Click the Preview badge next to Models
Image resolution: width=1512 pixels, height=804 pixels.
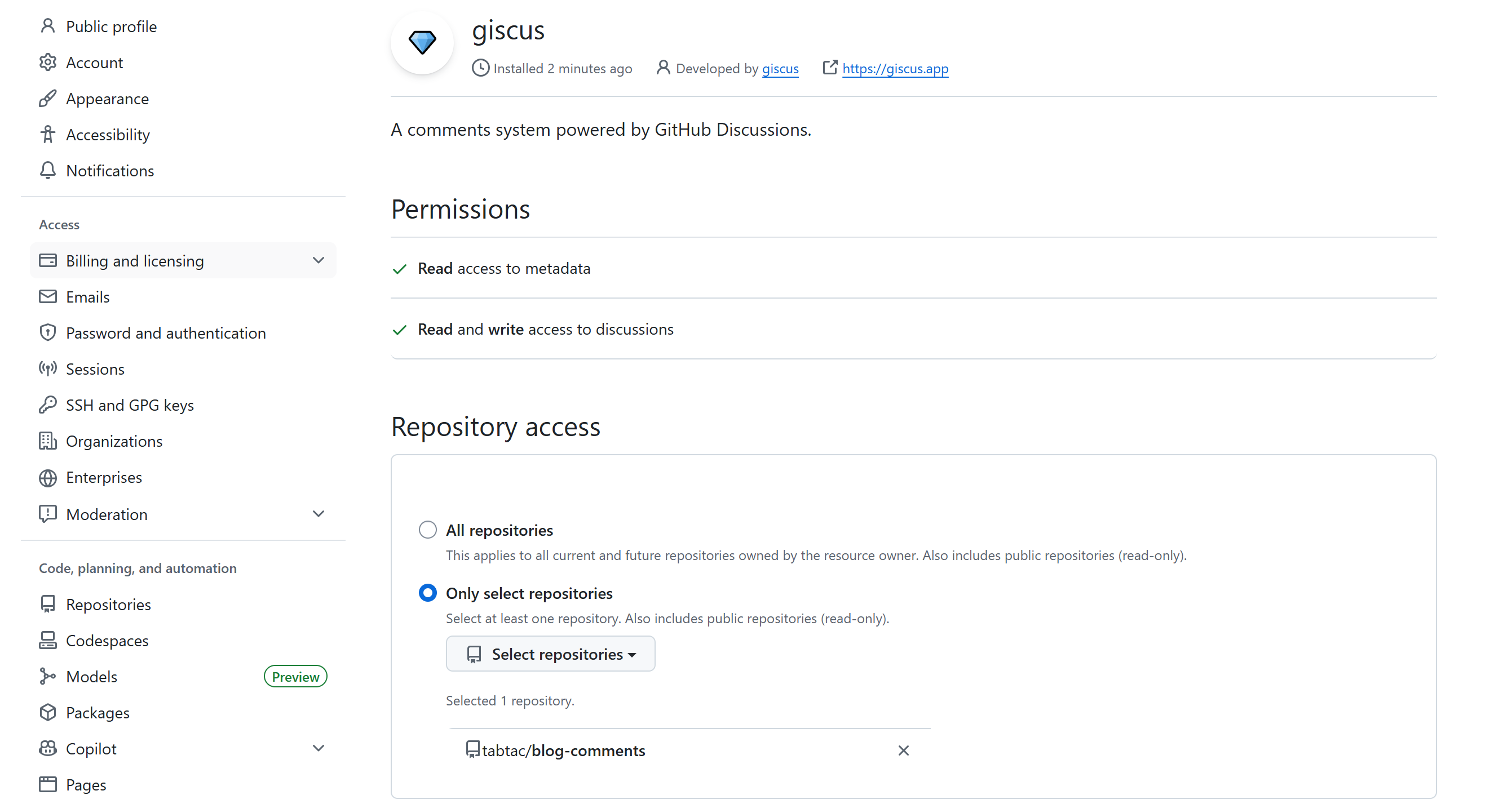pos(295,676)
